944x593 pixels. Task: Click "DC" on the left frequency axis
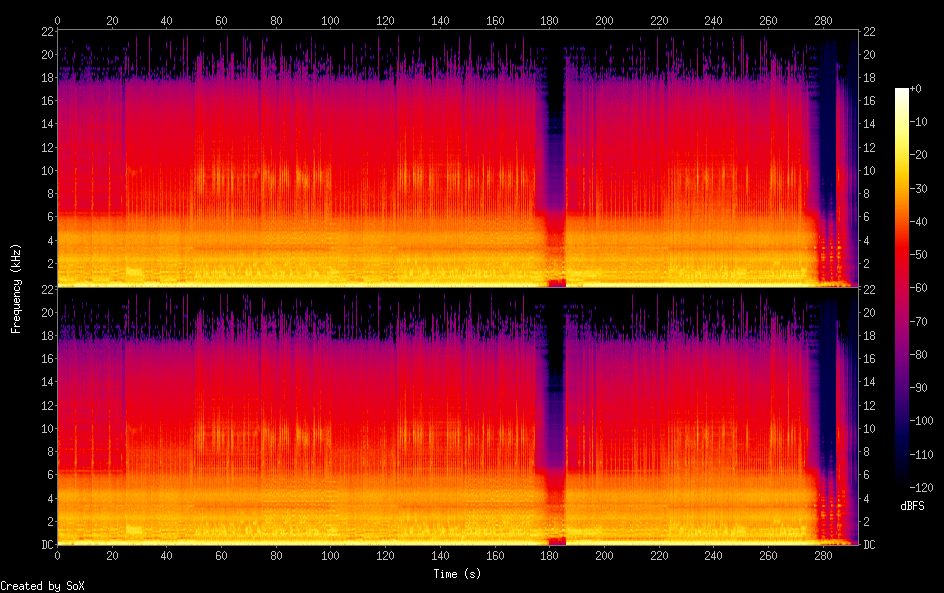pyautogui.click(x=48, y=545)
